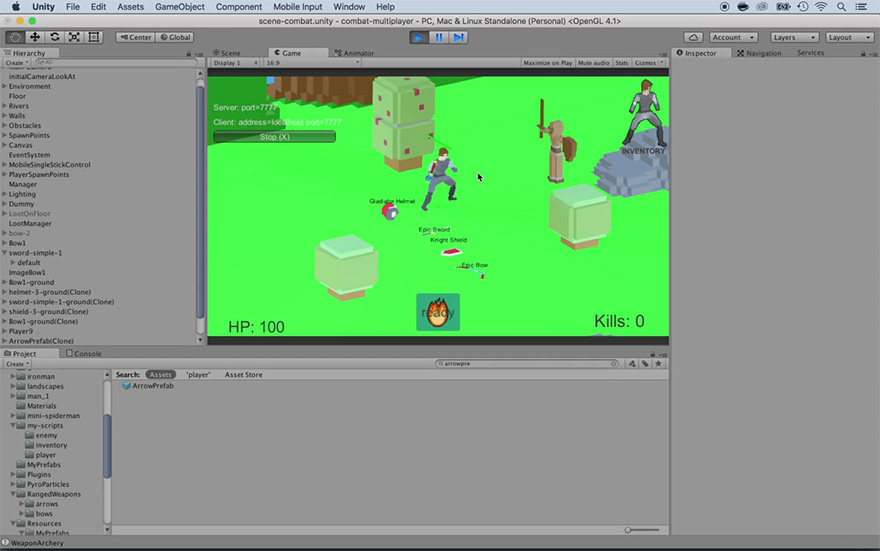Open the Assets menu
Image resolution: width=880 pixels, height=551 pixels.
(130, 7)
